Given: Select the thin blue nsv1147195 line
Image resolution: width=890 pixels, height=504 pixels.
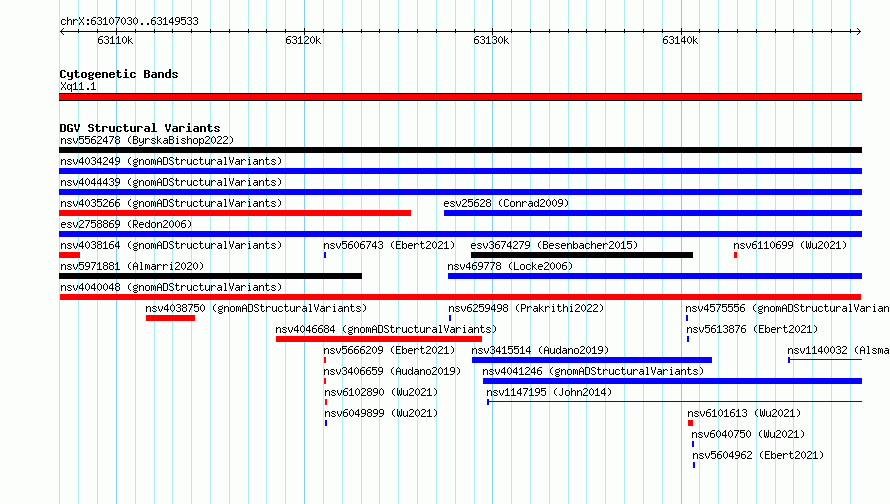Looking at the screenshot, I should click(x=674, y=402).
